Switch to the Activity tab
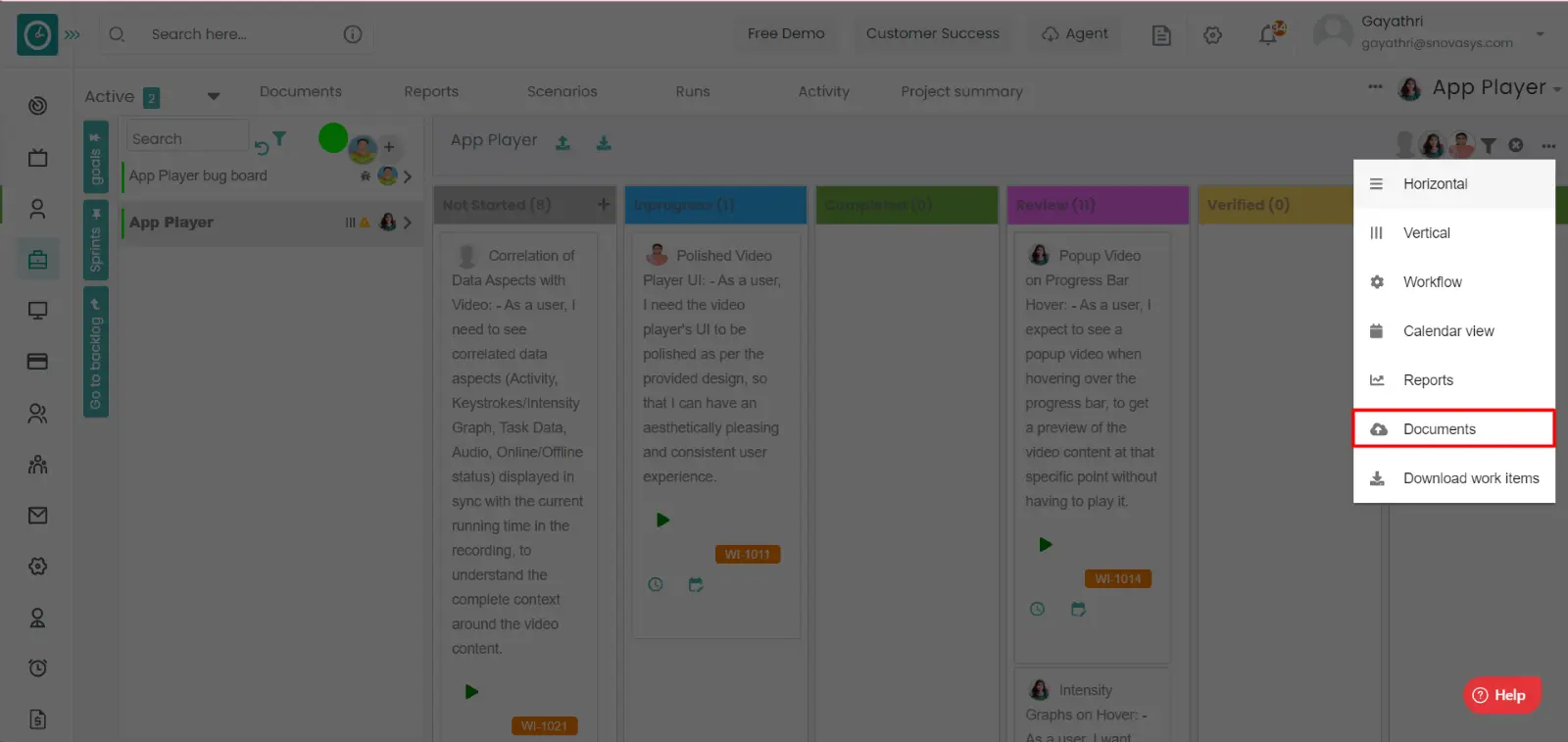Viewport: 1568px width, 742px height. pos(823,91)
